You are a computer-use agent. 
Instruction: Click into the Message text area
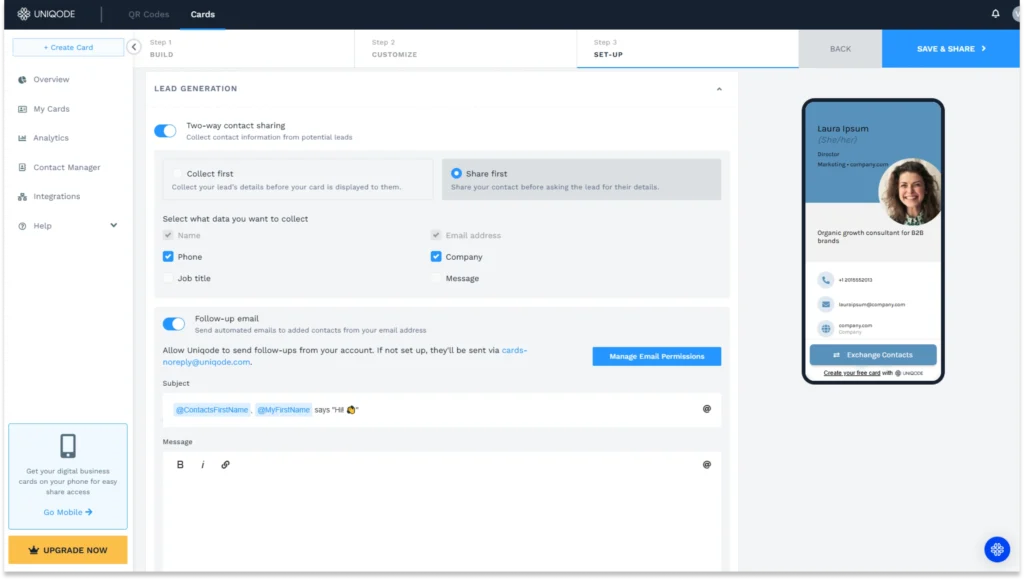pyautogui.click(x=441, y=523)
